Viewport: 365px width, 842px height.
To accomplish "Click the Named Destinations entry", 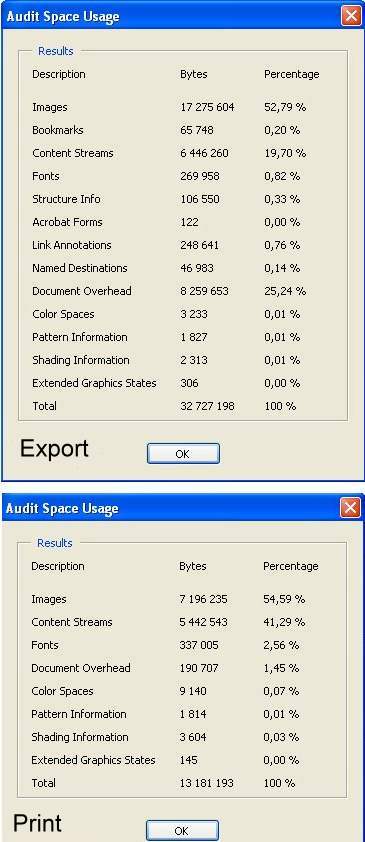I will click(x=80, y=268).
